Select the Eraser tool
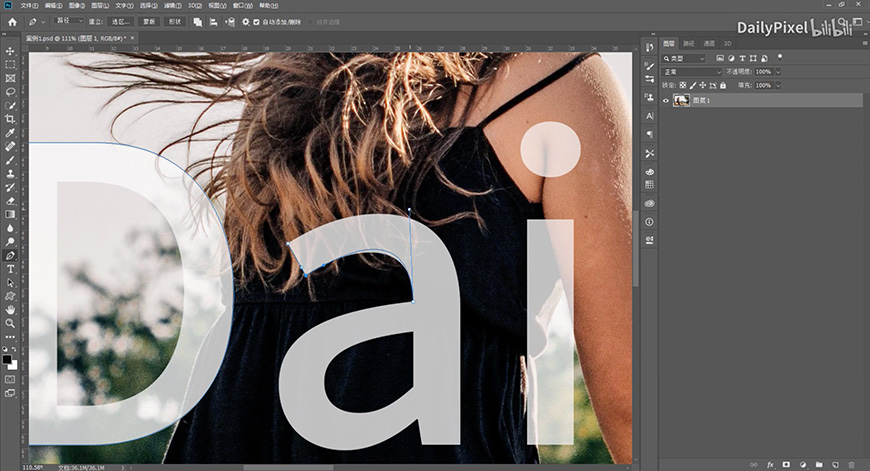This screenshot has height=471, width=870. click(x=10, y=201)
